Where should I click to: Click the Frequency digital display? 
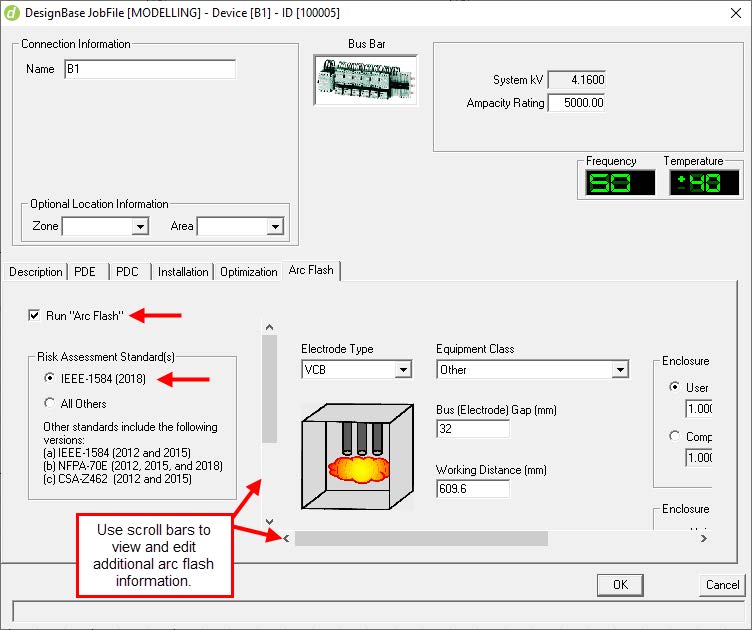[620, 183]
